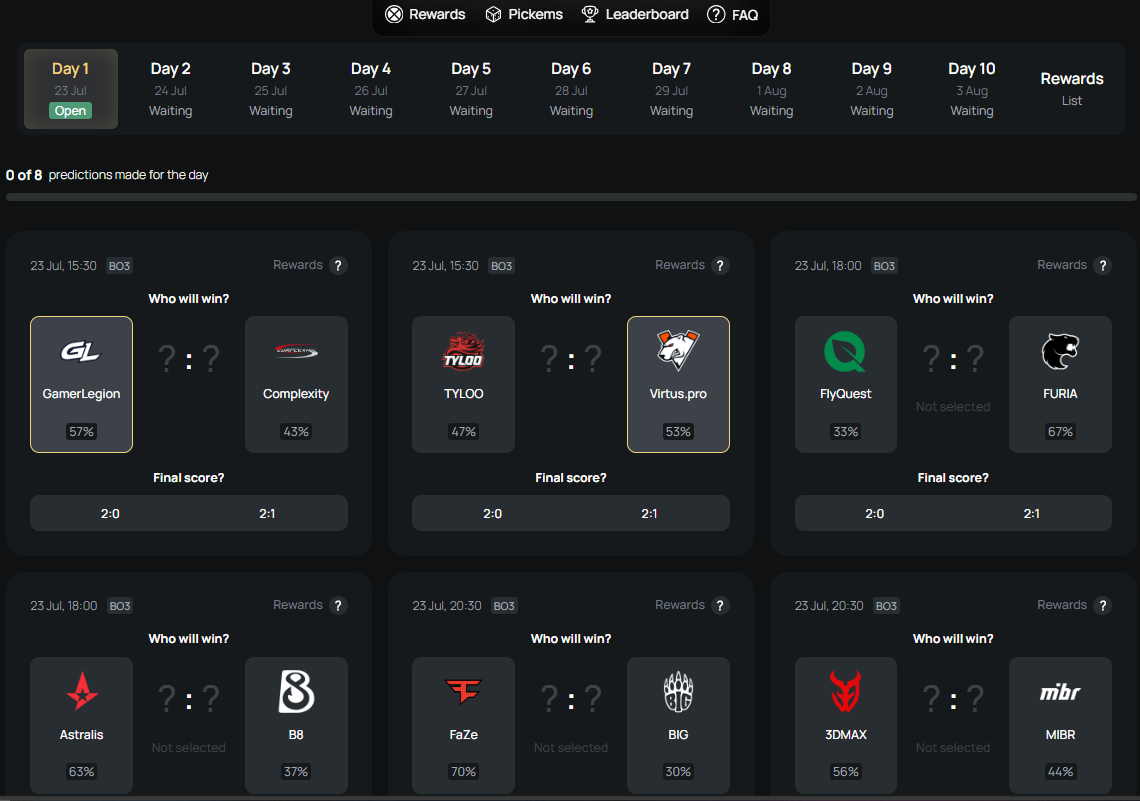Choose 2:0 score for GamerLegion vs Complexity

pyautogui.click(x=110, y=513)
